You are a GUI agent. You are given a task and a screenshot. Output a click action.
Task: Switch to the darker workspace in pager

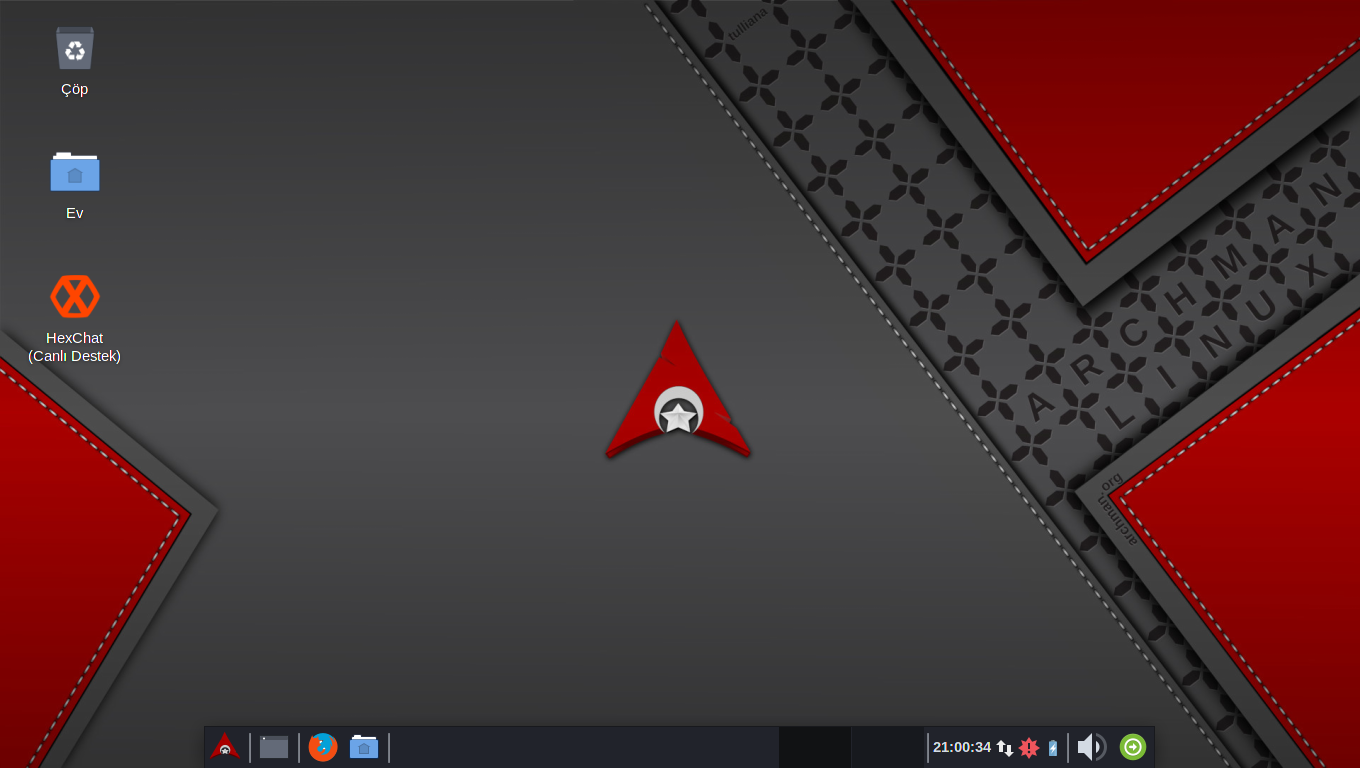[815, 747]
